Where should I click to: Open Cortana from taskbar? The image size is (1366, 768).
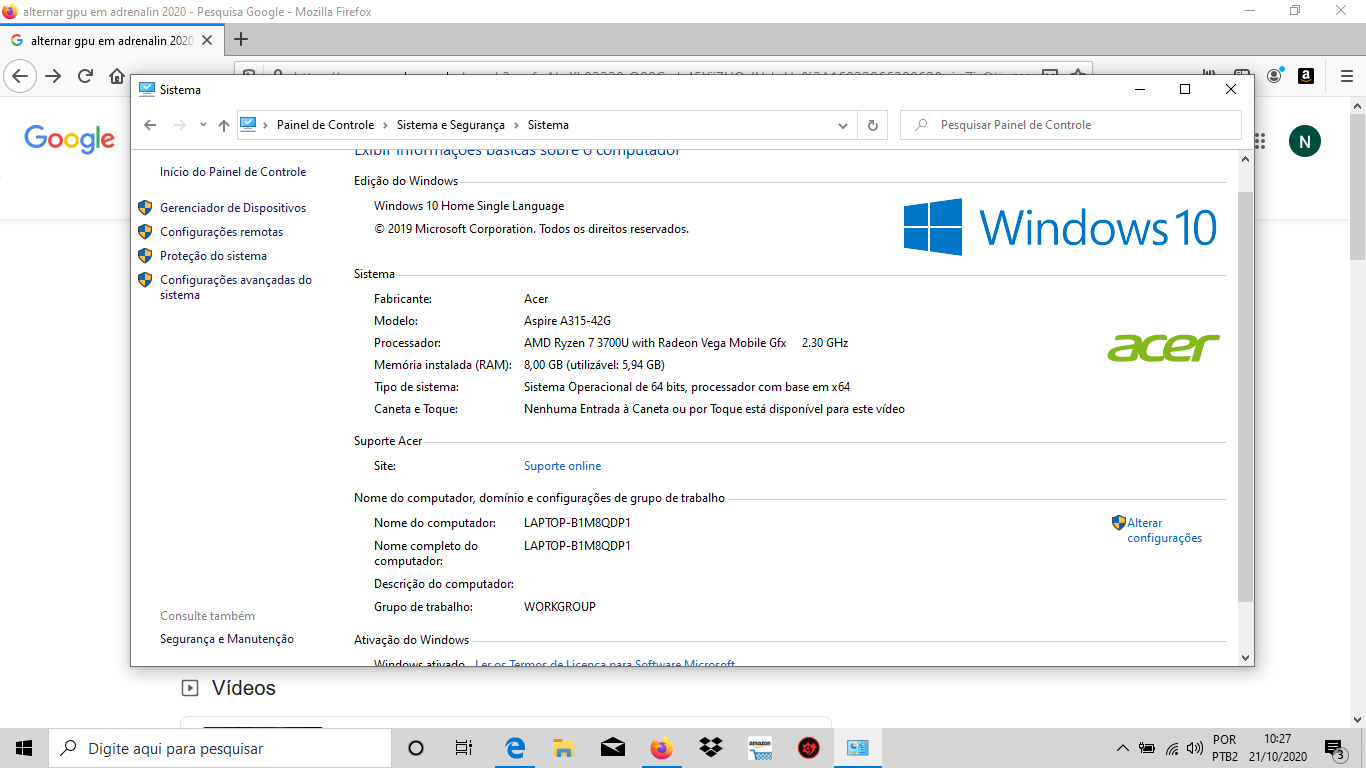[x=416, y=748]
